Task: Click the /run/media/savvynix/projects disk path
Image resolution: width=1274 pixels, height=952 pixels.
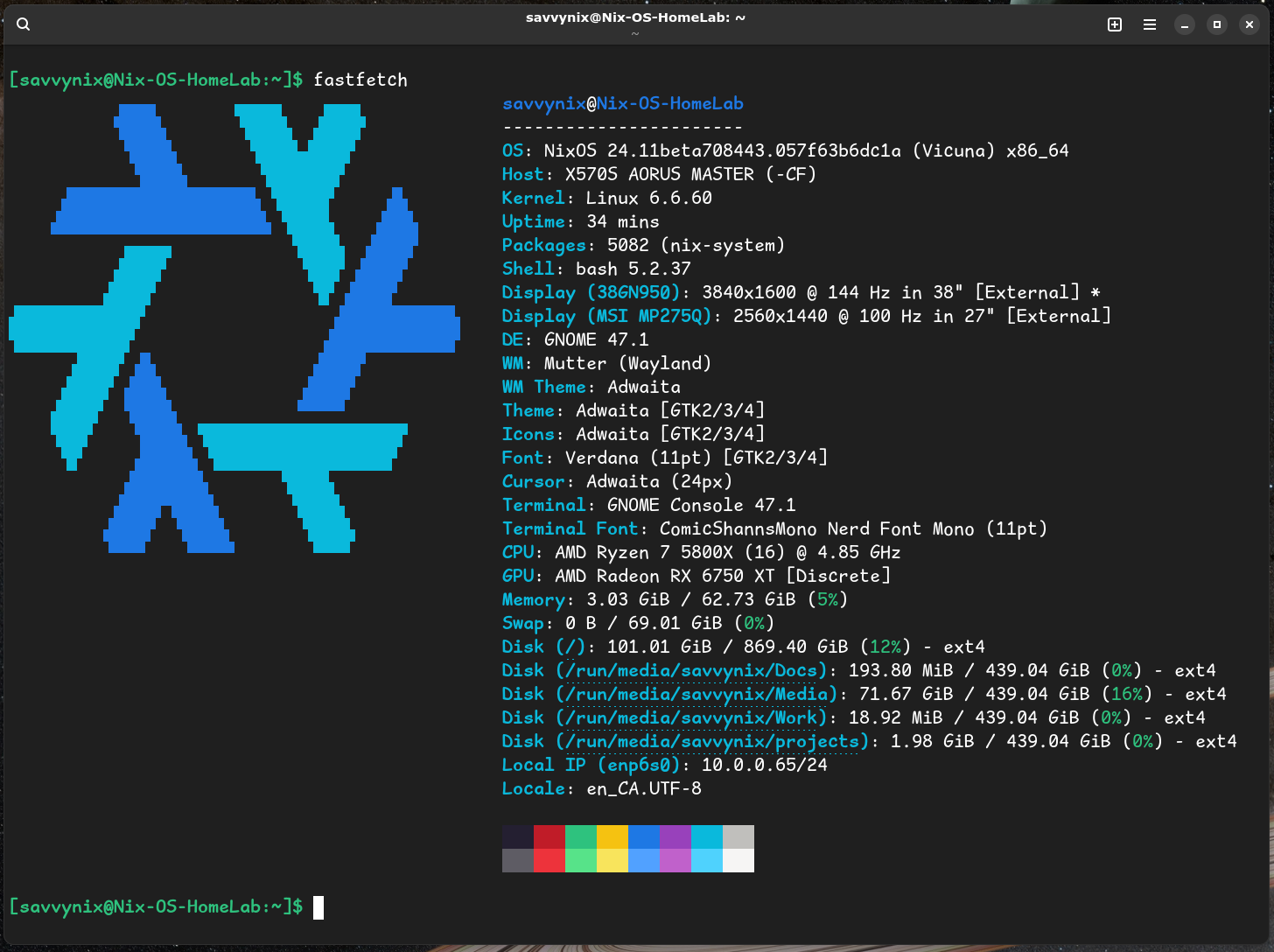Action: pyautogui.click(x=712, y=741)
